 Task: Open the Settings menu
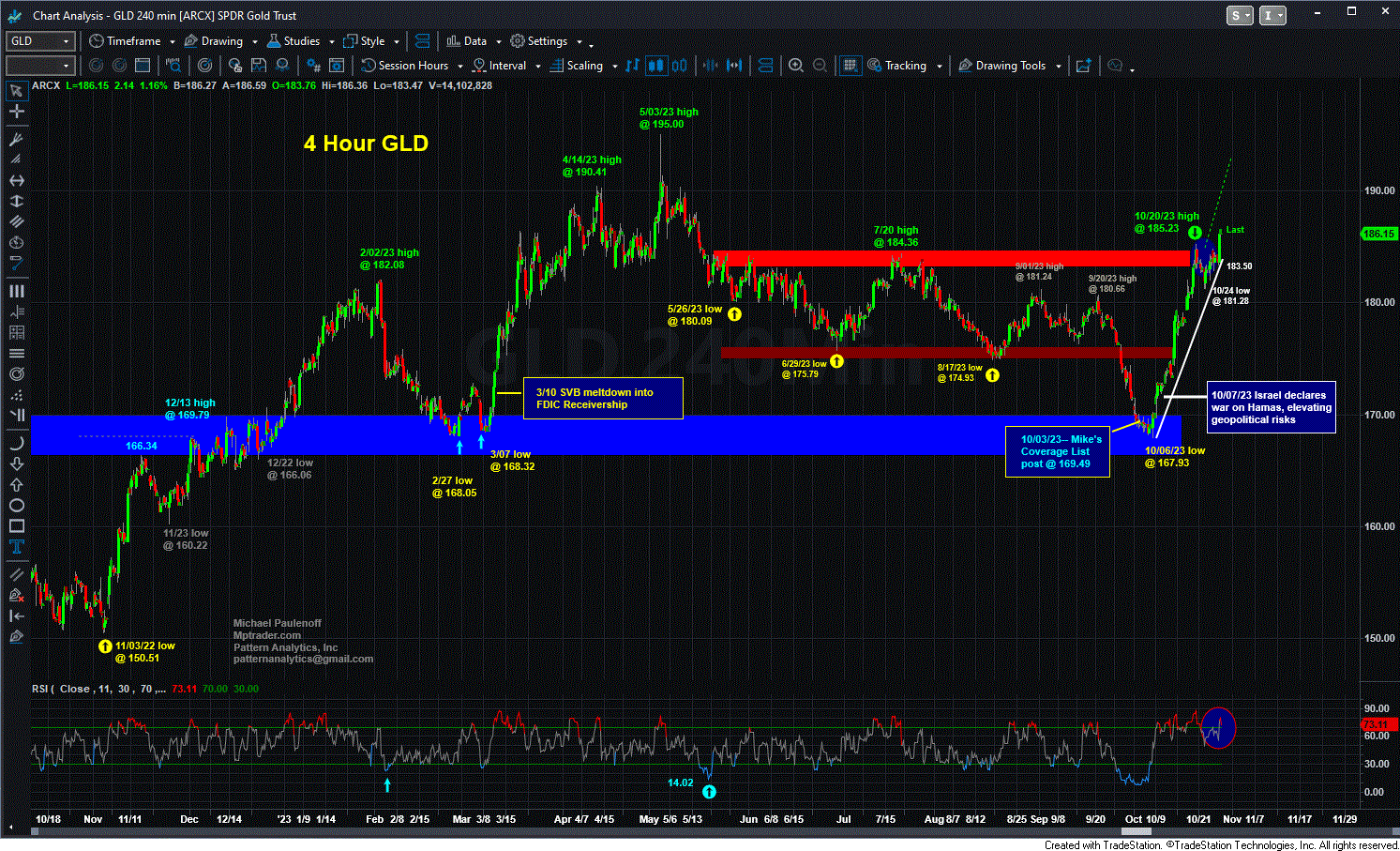[539, 41]
